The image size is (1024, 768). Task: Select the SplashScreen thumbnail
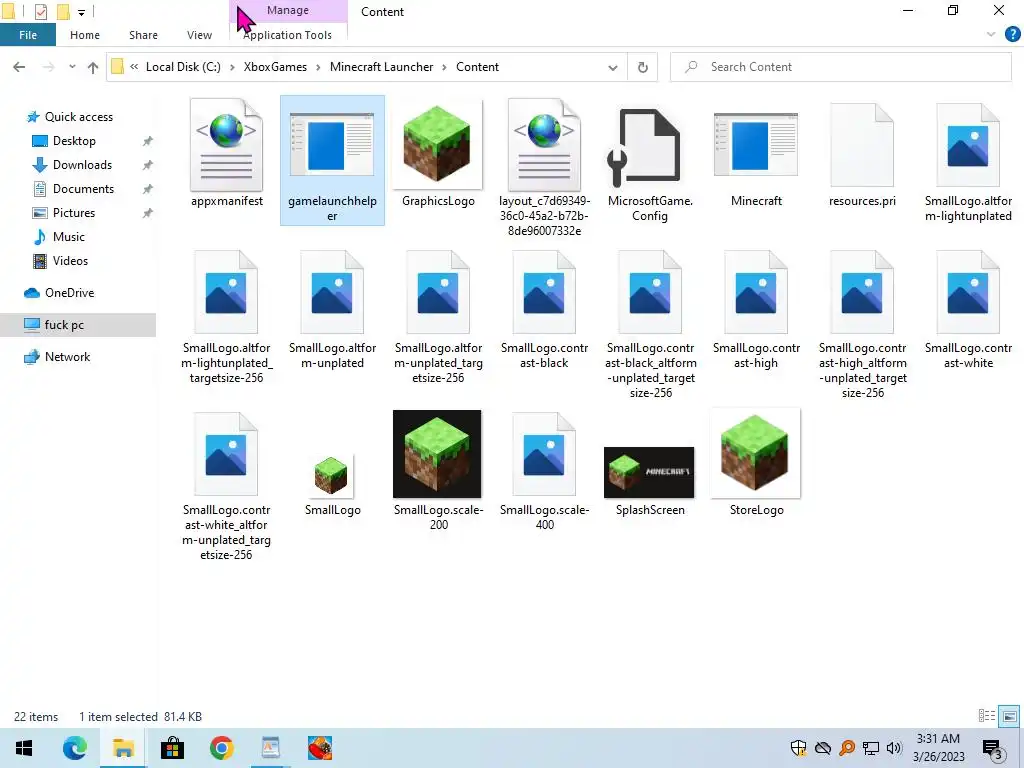click(650, 482)
